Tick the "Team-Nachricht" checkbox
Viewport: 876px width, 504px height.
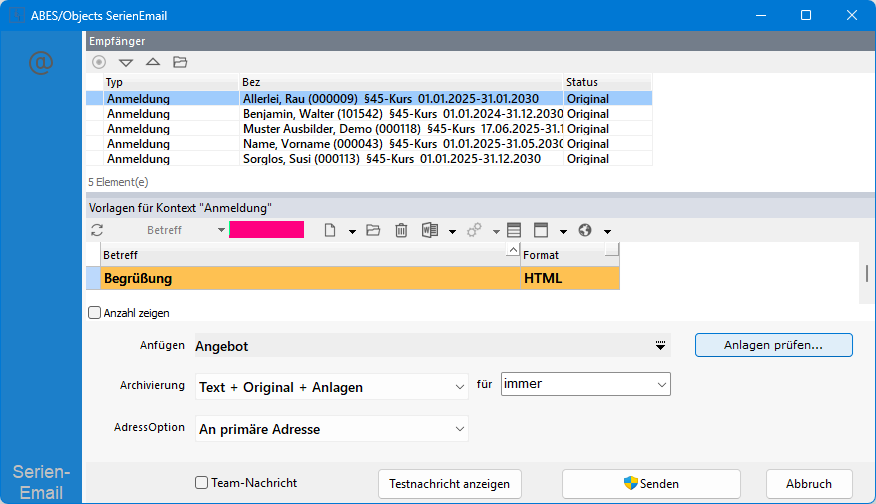coord(201,483)
